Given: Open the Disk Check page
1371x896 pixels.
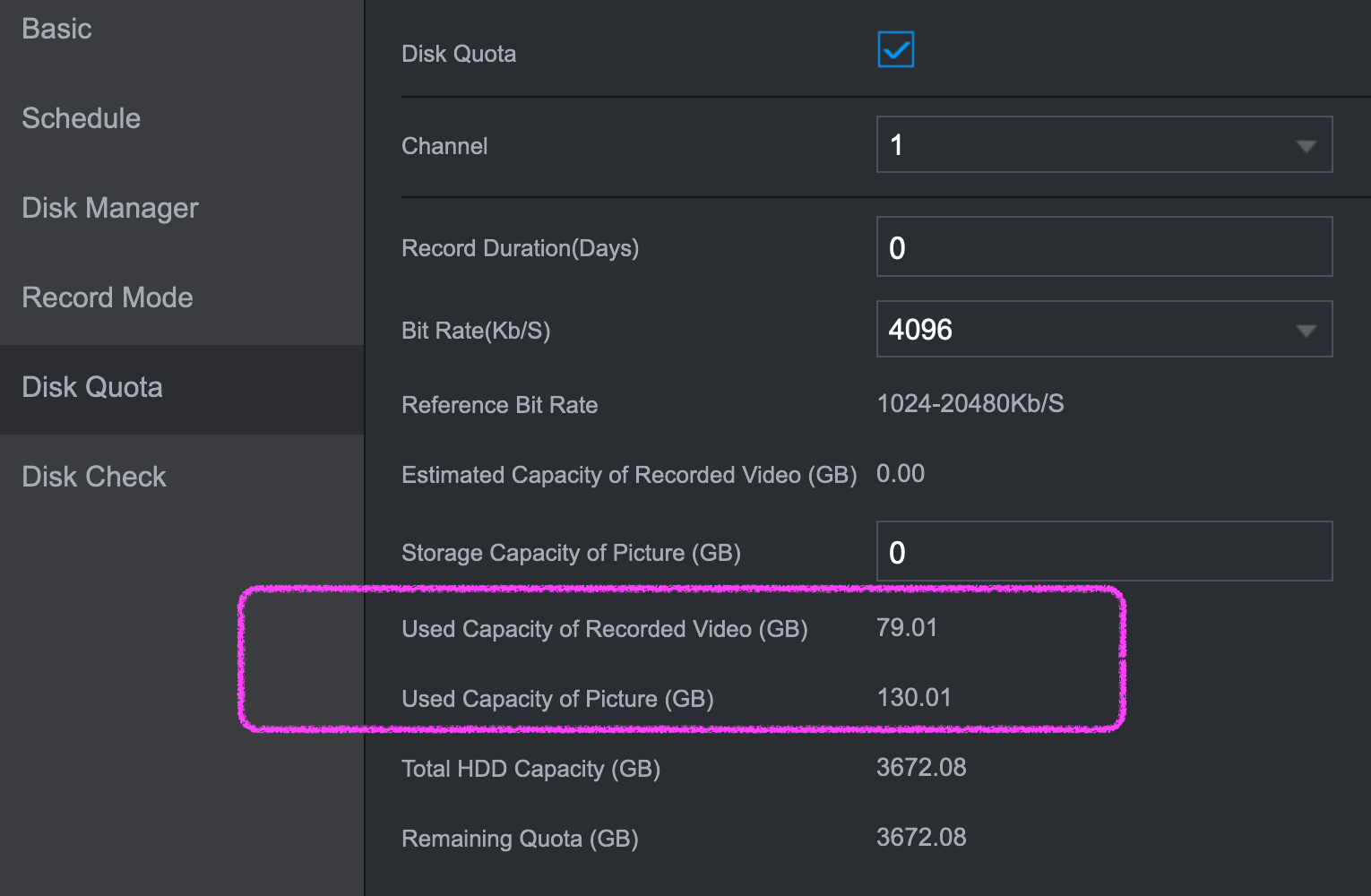Looking at the screenshot, I should pos(94,477).
